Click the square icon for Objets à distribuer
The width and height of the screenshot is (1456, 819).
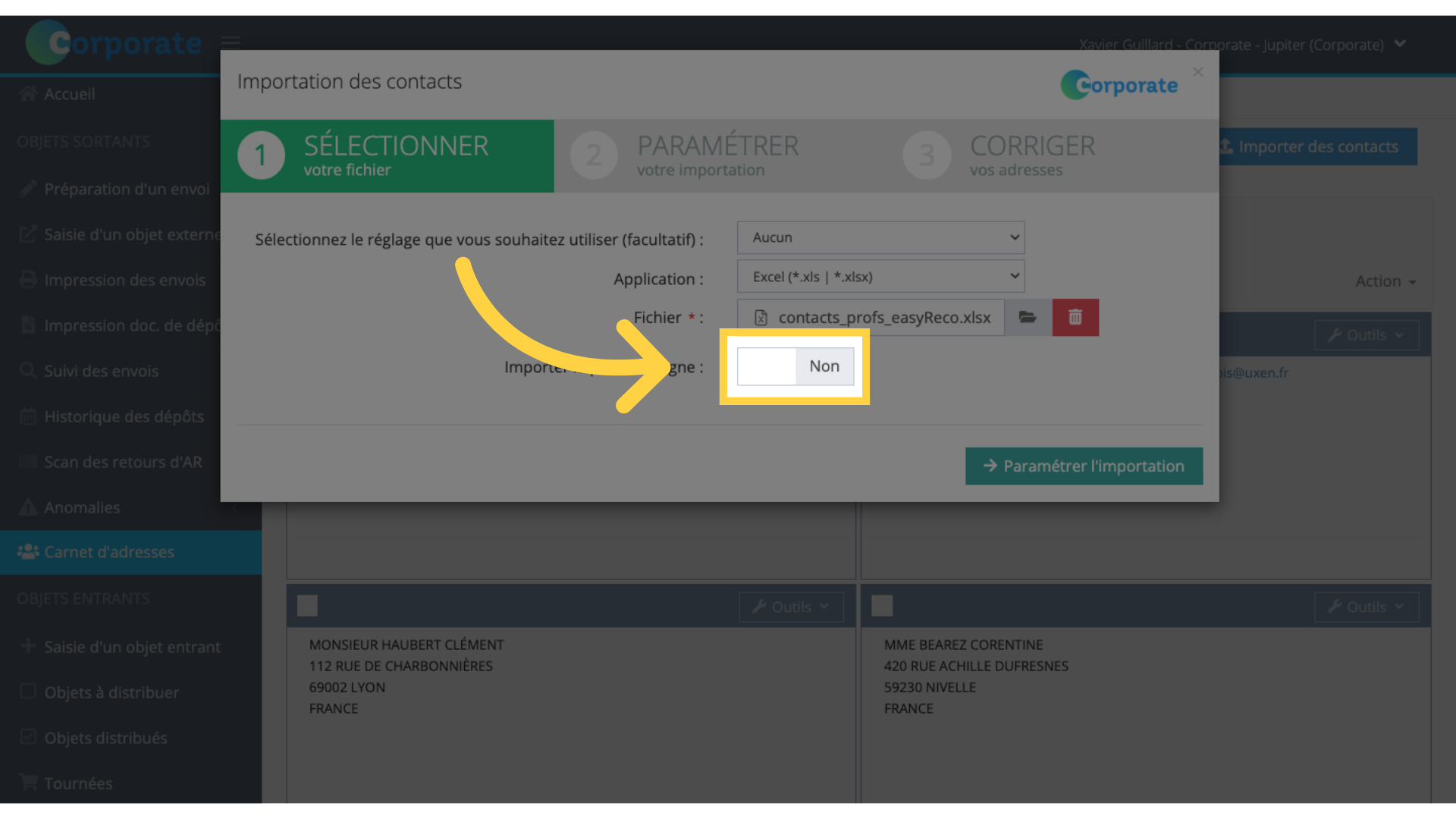[x=28, y=691]
